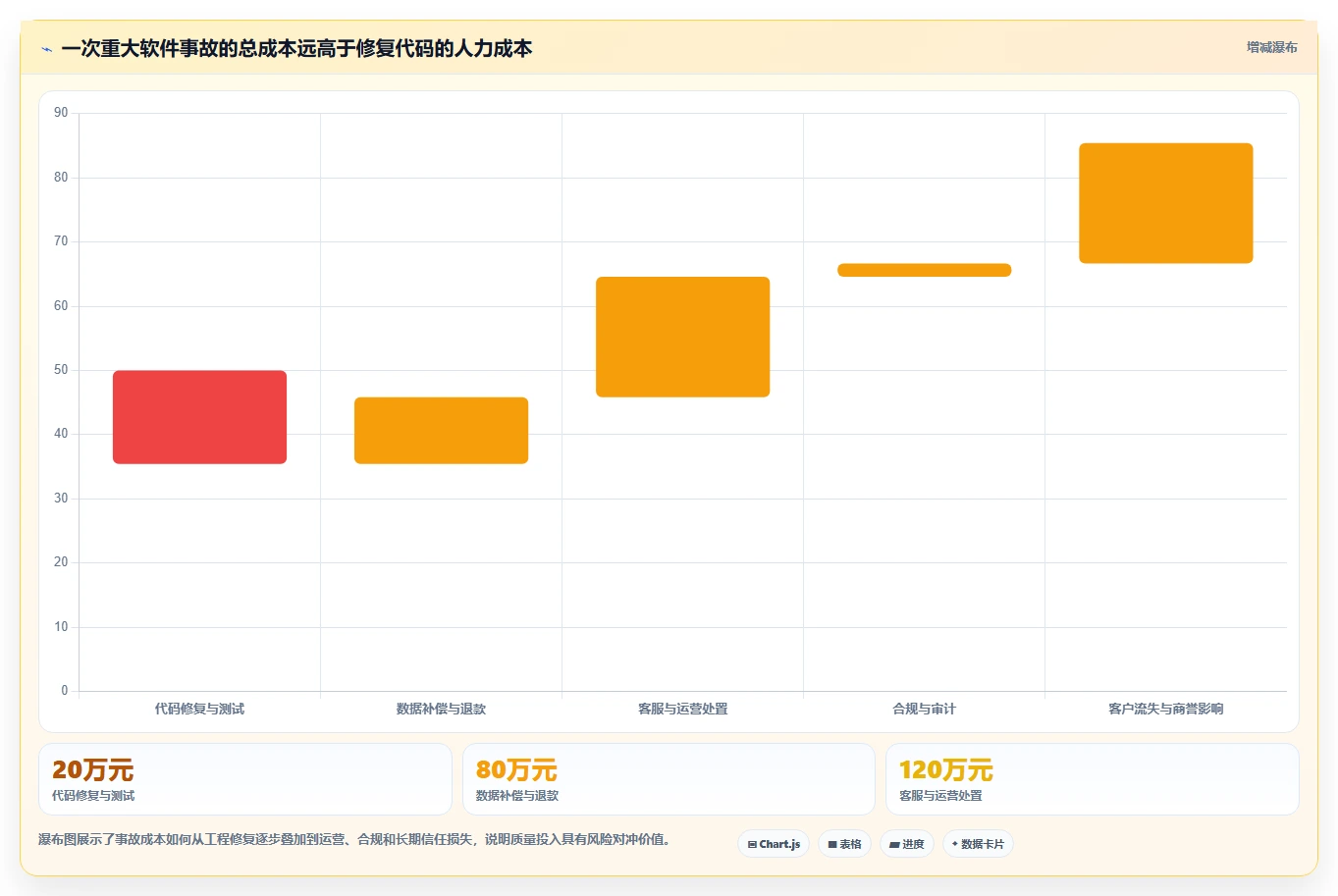Click the 代码修复与测试 x-axis label
The image size is (1338, 896).
click(199, 709)
